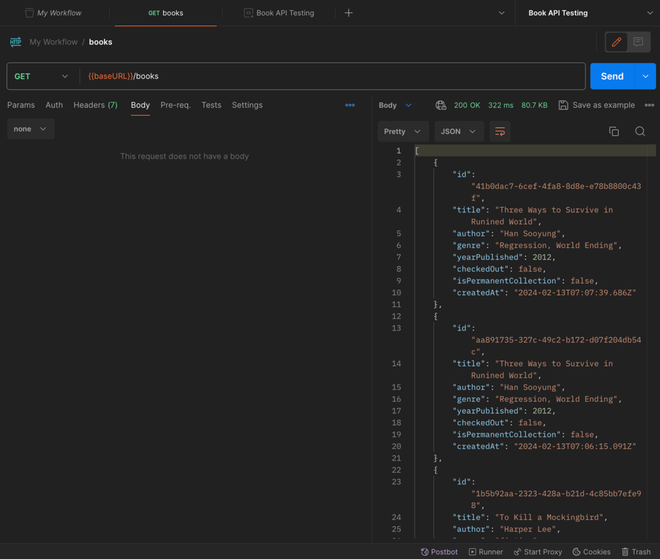Screen dimensions: 660x559
Task: Copy the response body with the copy icon
Action: (614, 131)
